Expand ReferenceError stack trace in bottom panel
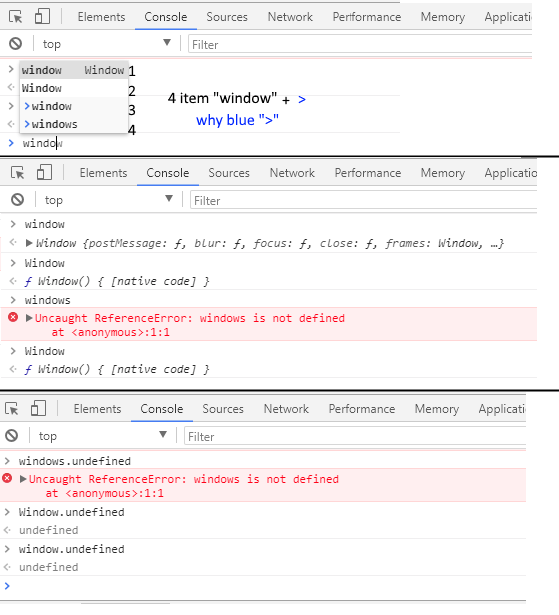559x615 pixels. [23, 479]
